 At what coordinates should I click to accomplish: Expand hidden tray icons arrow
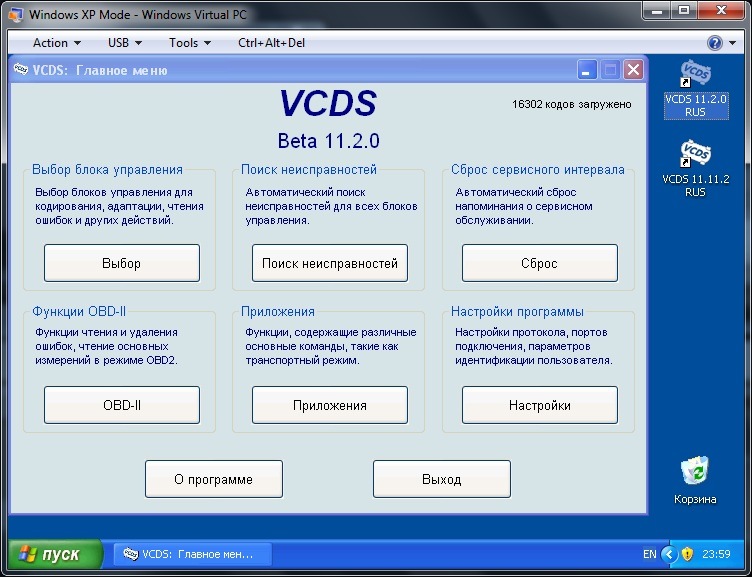point(669,554)
